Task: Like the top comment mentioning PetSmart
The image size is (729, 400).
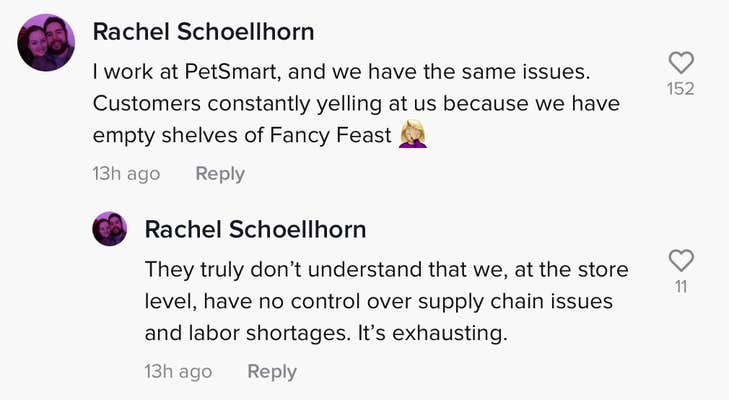Action: 681,63
